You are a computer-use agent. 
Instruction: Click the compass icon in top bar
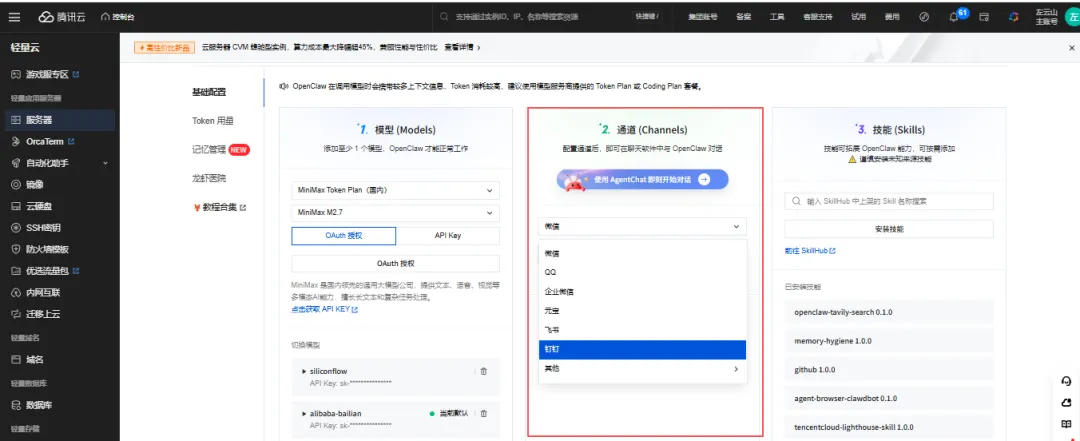(x=924, y=17)
